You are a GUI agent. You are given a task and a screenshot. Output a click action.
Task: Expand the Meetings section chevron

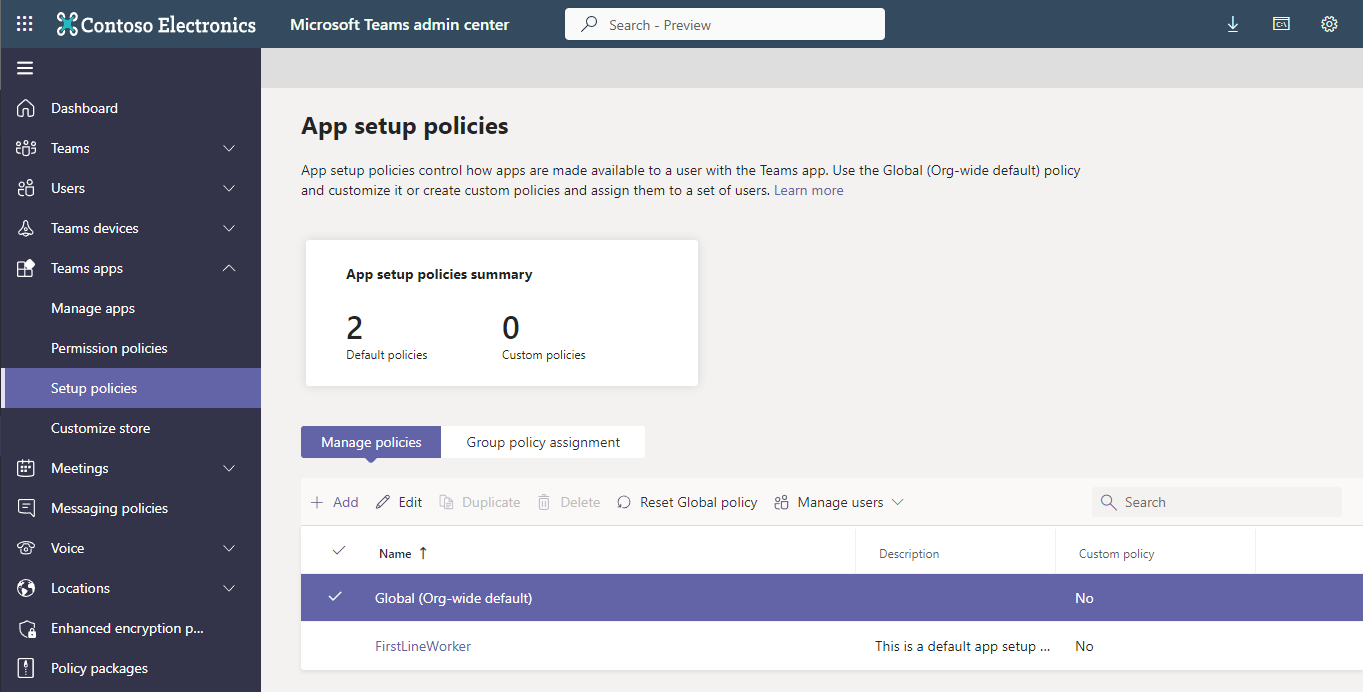229,468
